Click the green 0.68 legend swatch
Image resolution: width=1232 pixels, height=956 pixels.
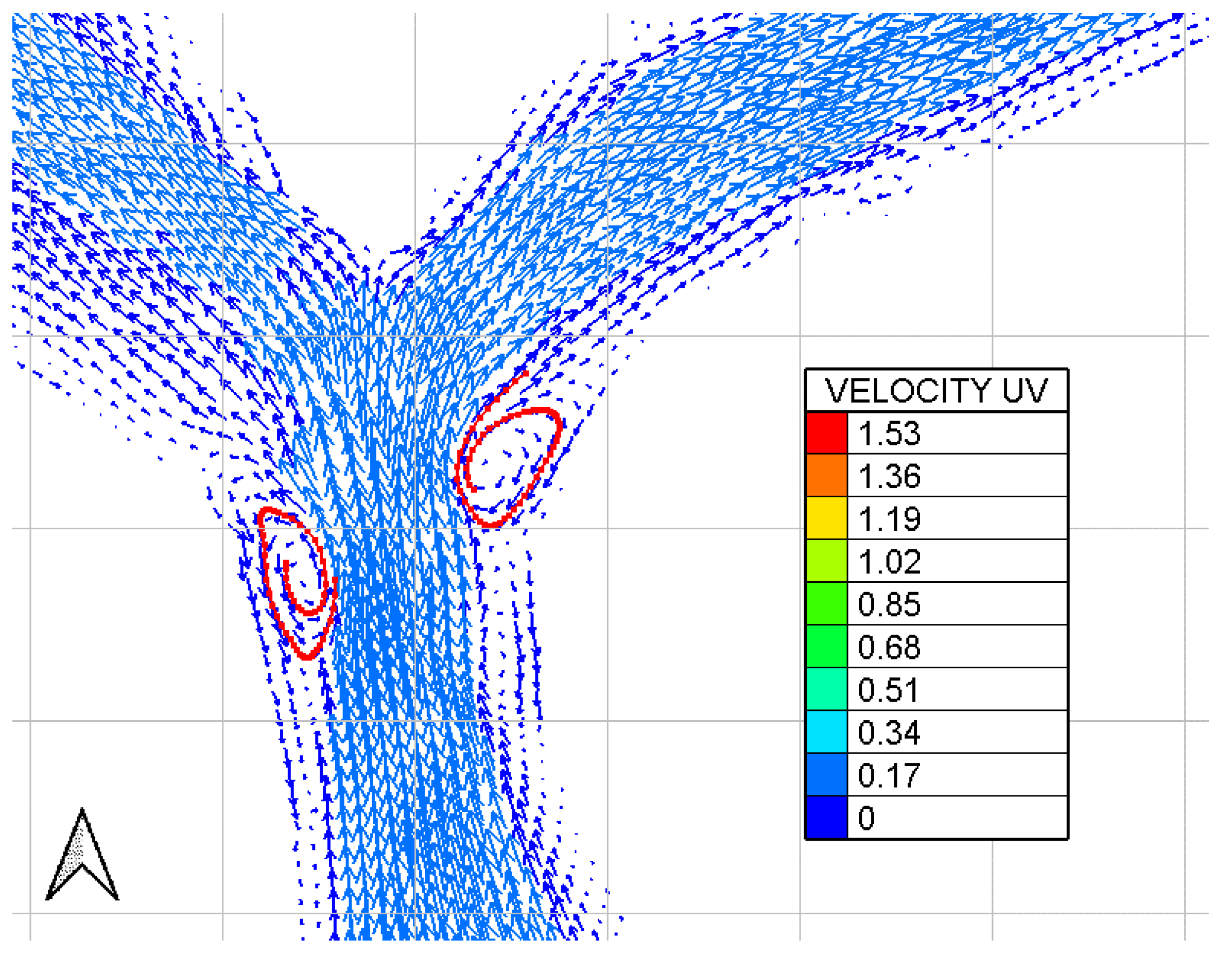827,647
